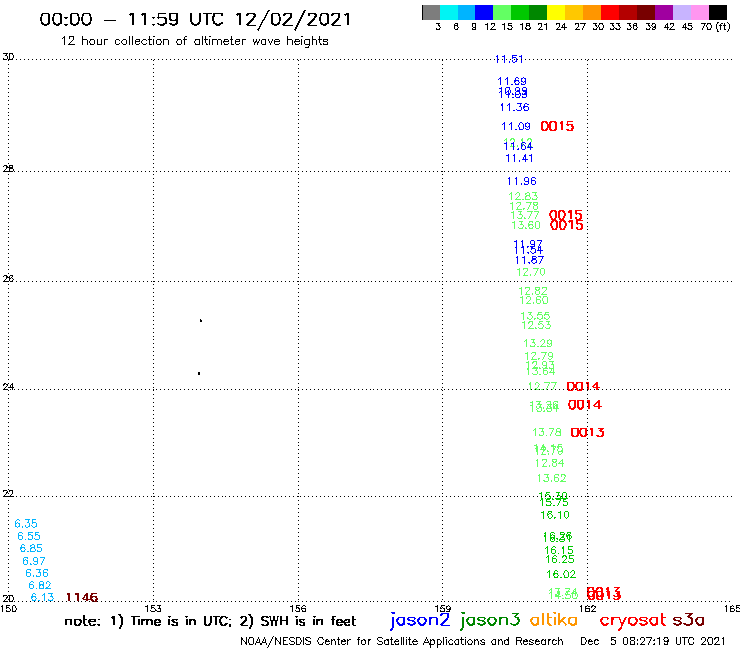Click the gray swatch in the color scale
Screen dimensions: 740x650
(431, 12)
